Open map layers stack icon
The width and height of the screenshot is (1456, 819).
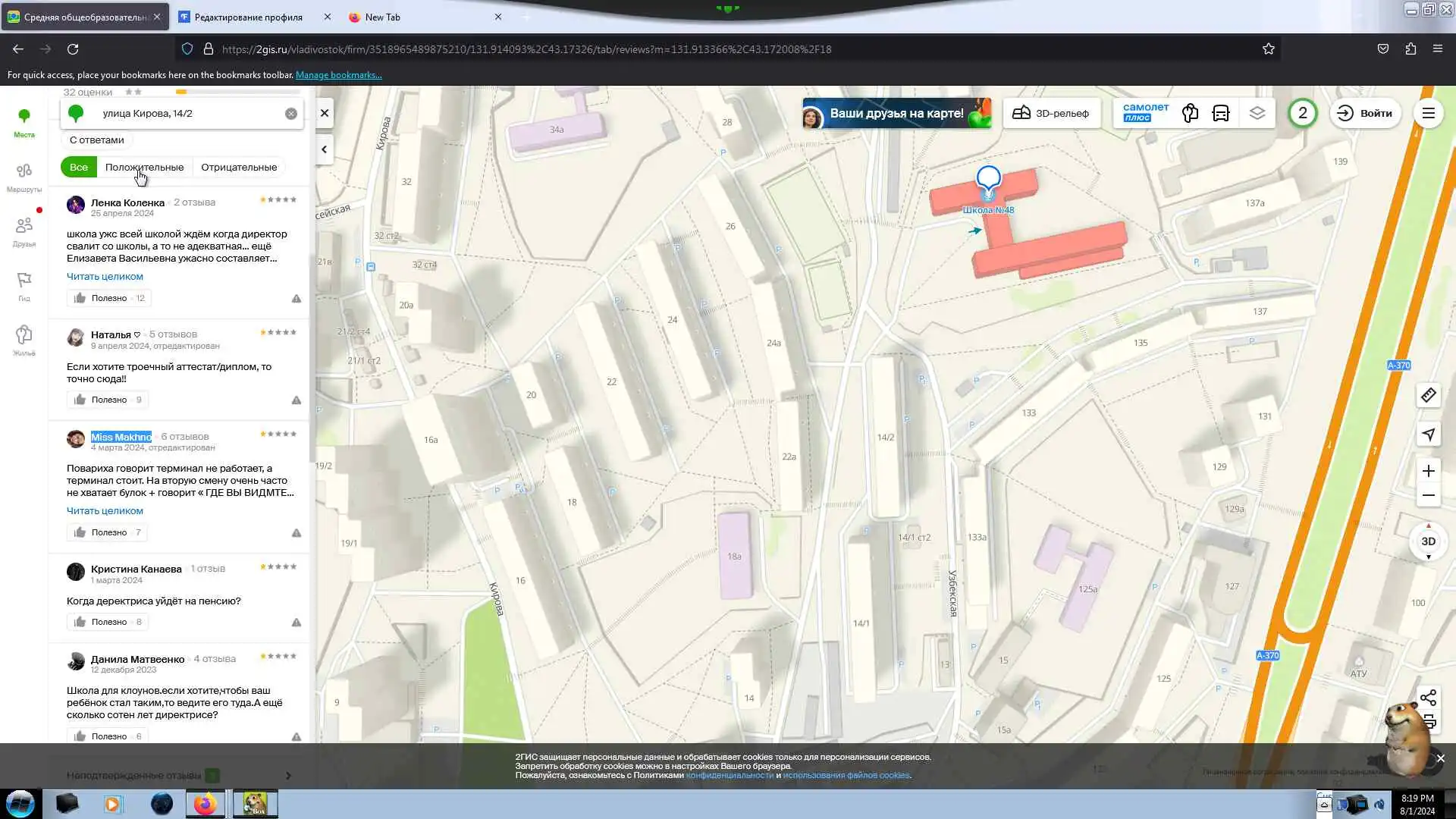pos(1257,113)
